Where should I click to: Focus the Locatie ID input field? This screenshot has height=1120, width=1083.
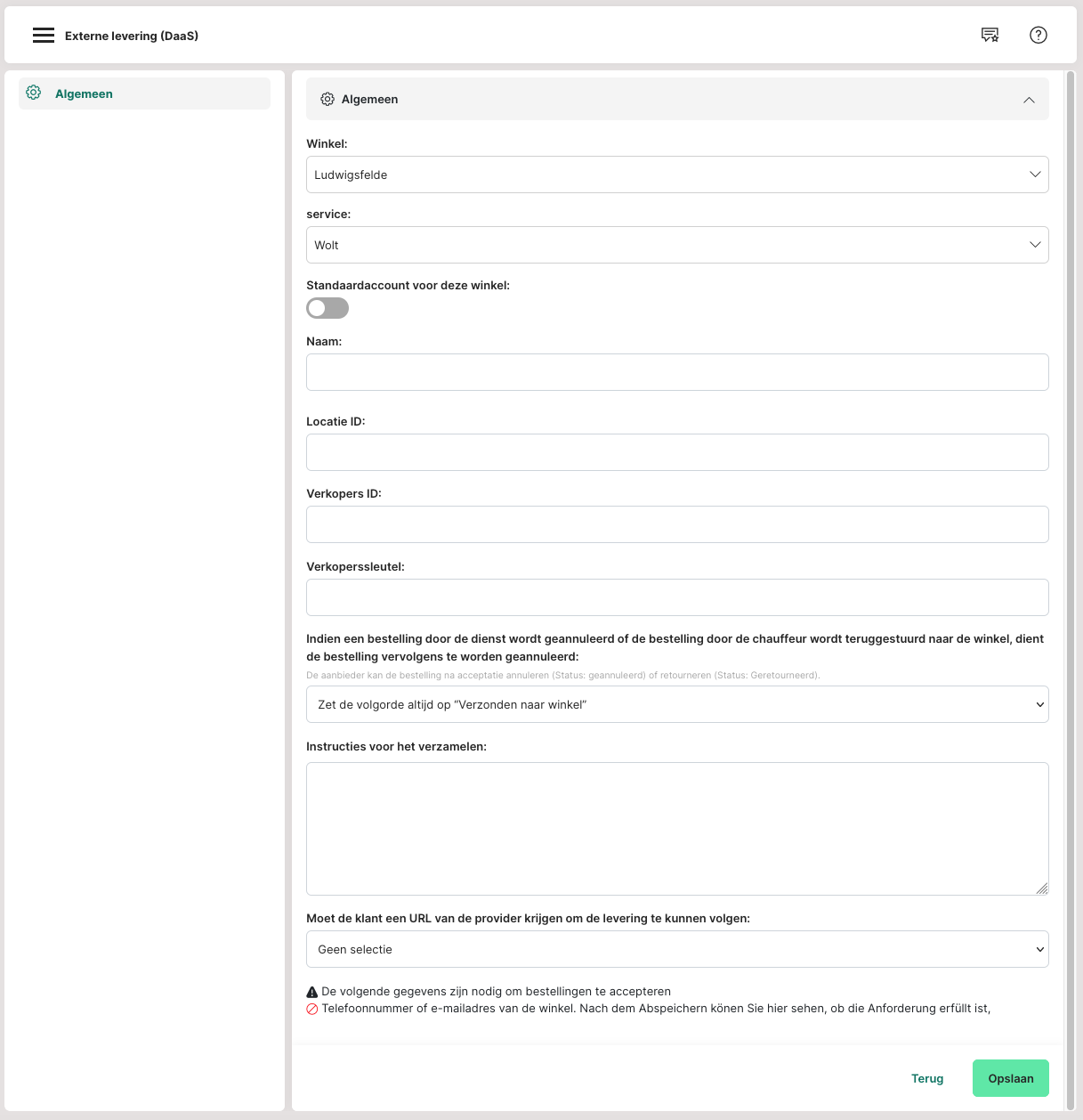pyautogui.click(x=676, y=452)
